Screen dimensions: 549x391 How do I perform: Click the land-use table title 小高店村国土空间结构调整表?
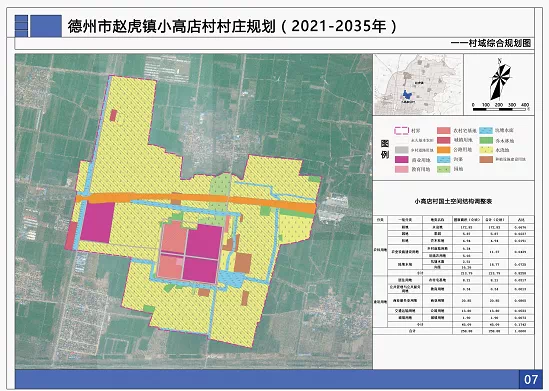(x=453, y=202)
